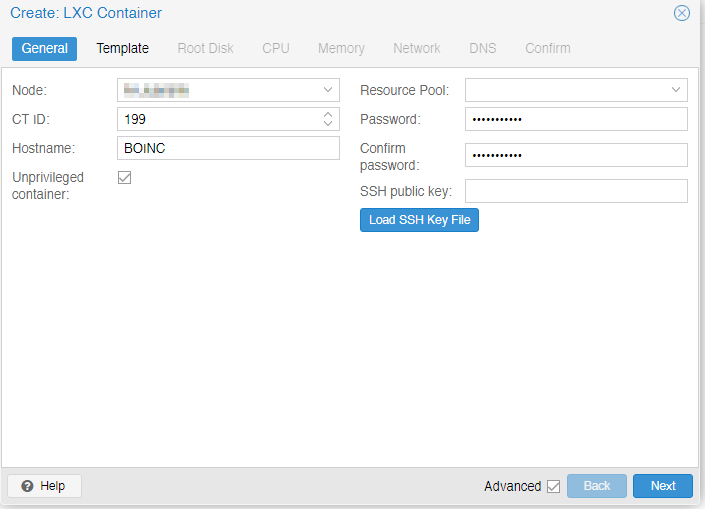
Task: Open the DNS tab
Action: [482, 49]
